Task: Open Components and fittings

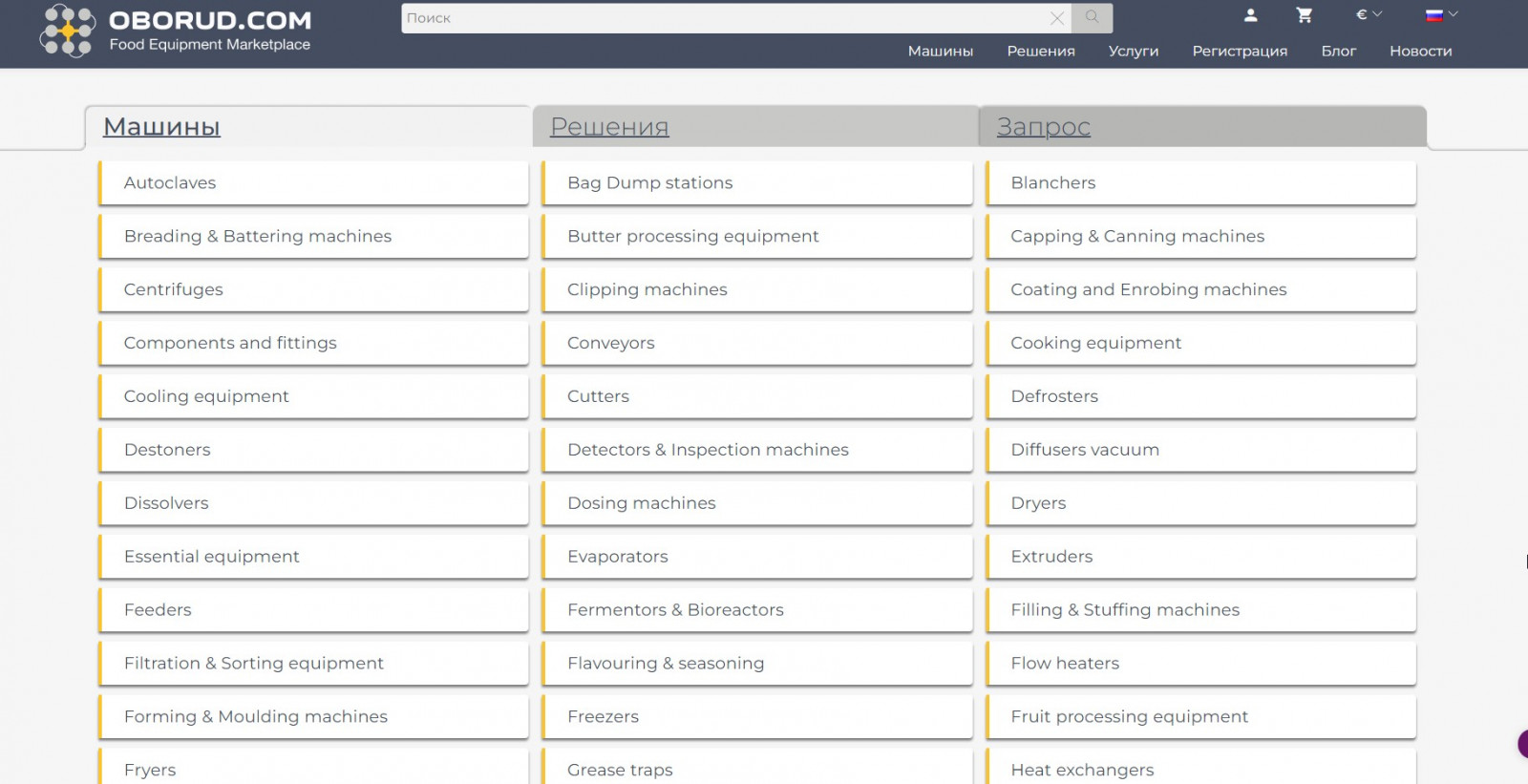Action: pos(313,343)
